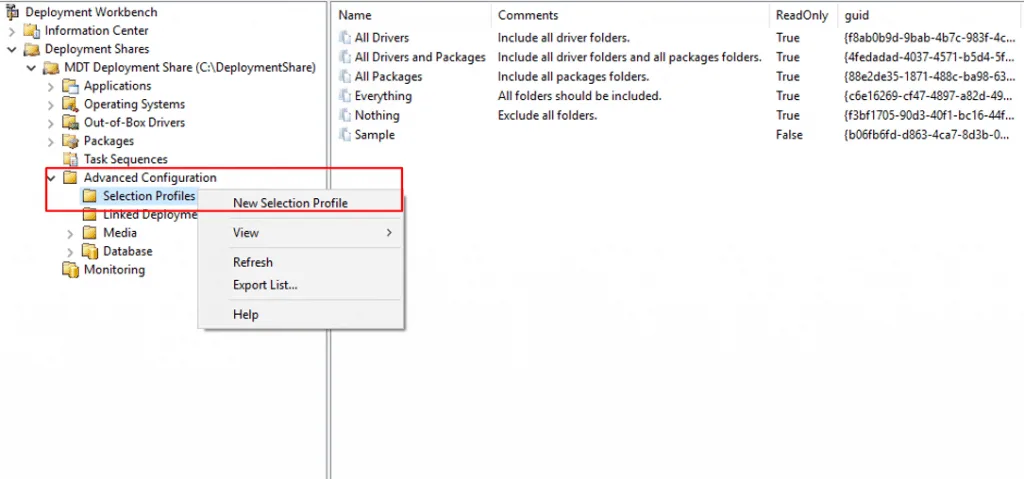
Task: Click the Selection Profiles folder icon
Action: coord(89,195)
